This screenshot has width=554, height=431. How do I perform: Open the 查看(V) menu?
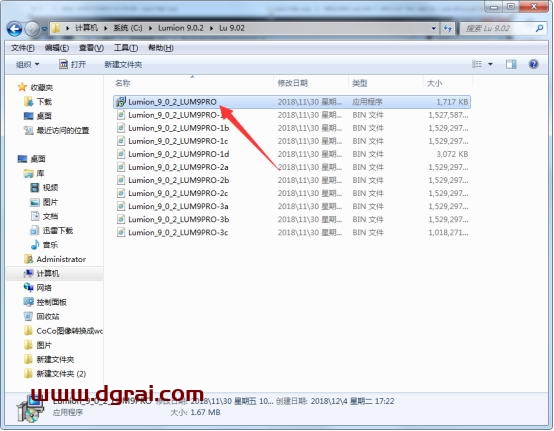pyautogui.click(x=91, y=48)
